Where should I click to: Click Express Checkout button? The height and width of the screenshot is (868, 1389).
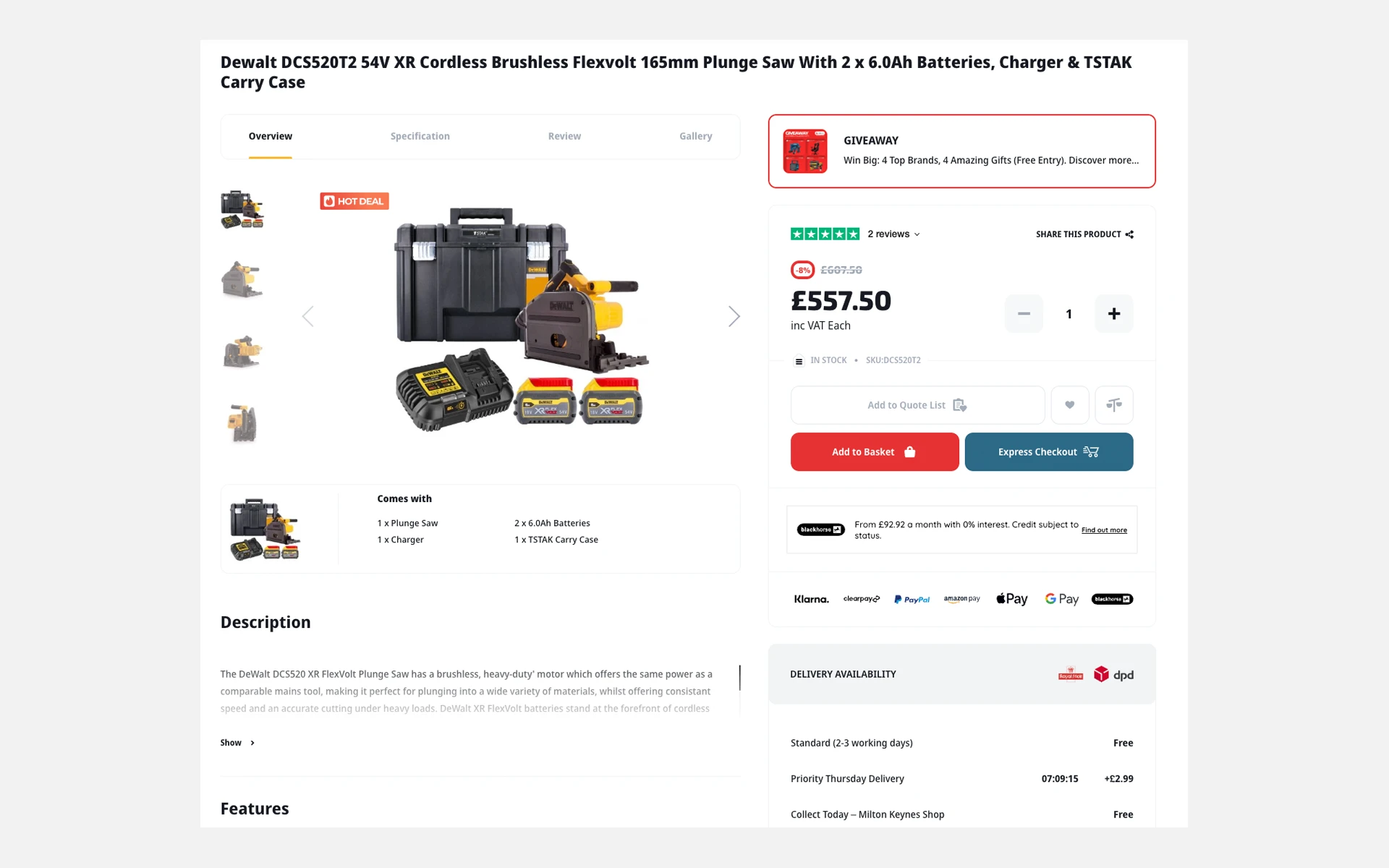click(1049, 452)
